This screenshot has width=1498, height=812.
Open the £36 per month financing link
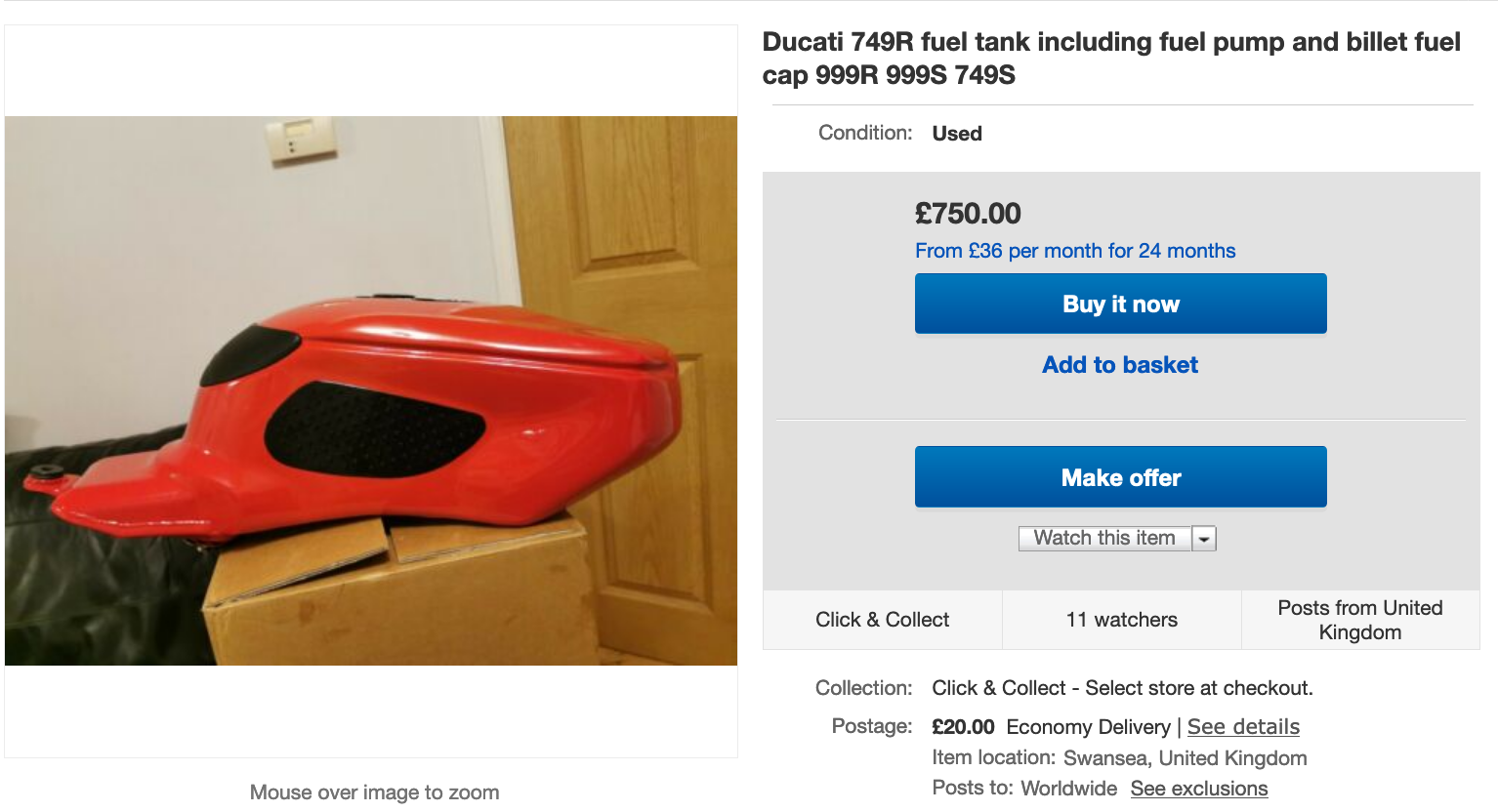1075,251
